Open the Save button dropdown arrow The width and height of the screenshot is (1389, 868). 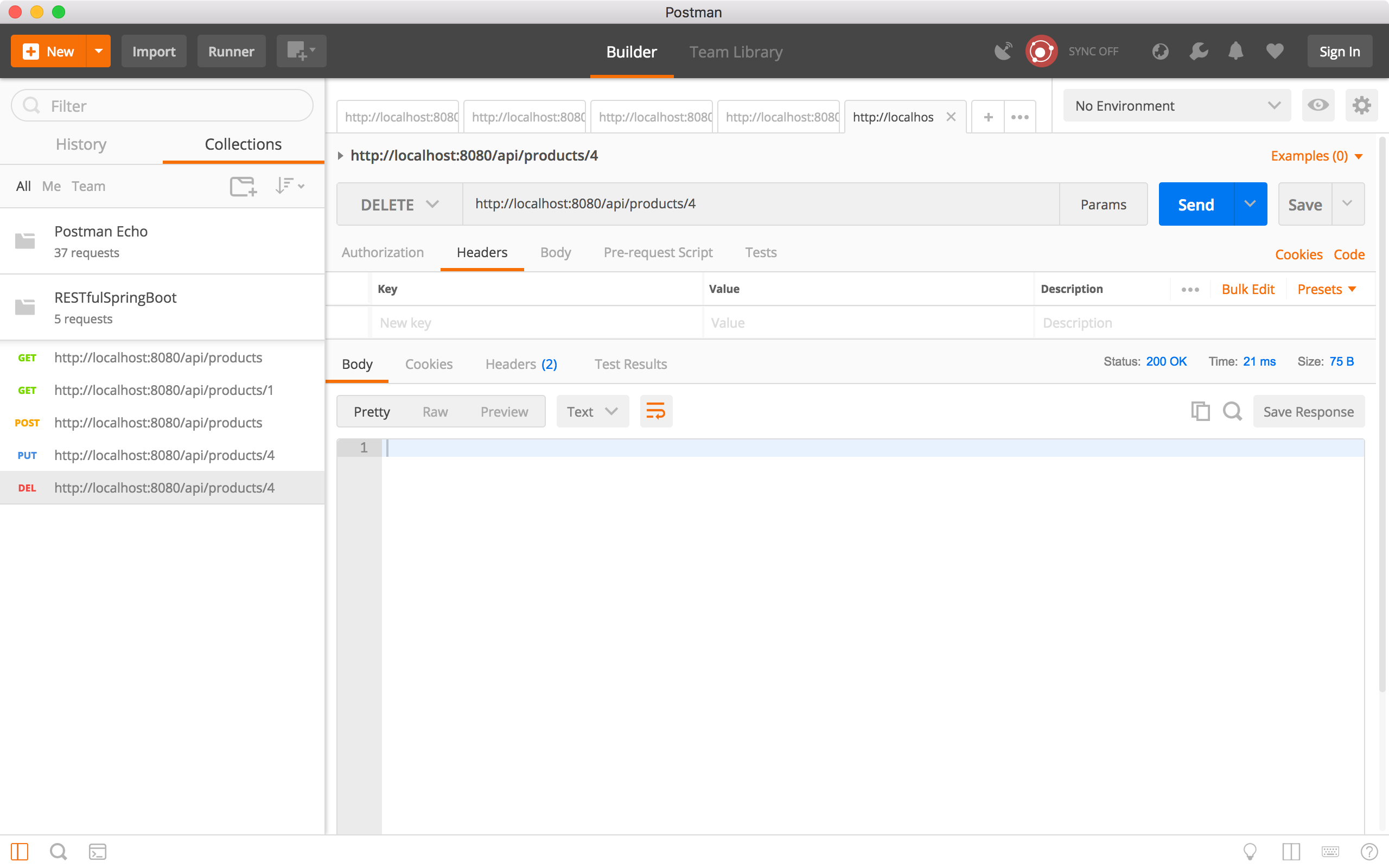click(x=1348, y=205)
